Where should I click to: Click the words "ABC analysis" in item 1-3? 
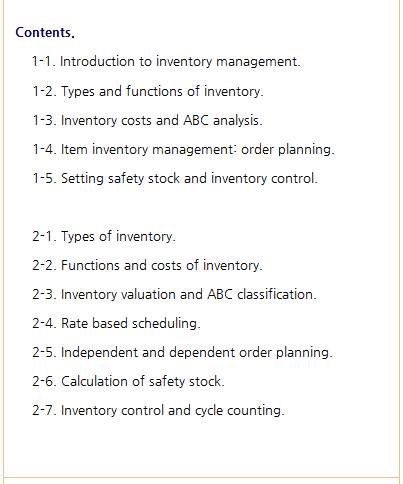pos(223,120)
